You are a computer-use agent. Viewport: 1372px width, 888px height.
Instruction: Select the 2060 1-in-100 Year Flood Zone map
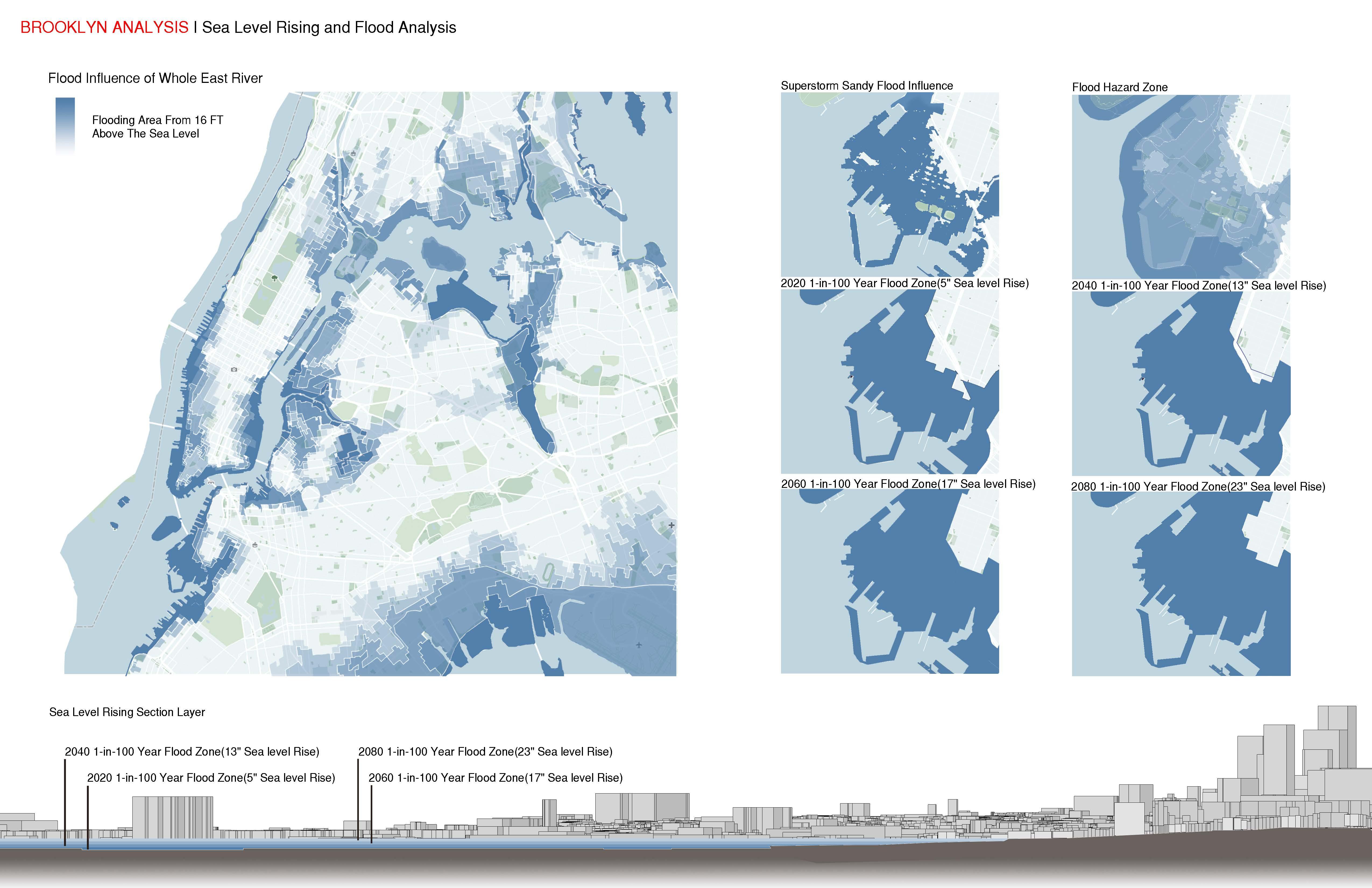click(x=889, y=581)
